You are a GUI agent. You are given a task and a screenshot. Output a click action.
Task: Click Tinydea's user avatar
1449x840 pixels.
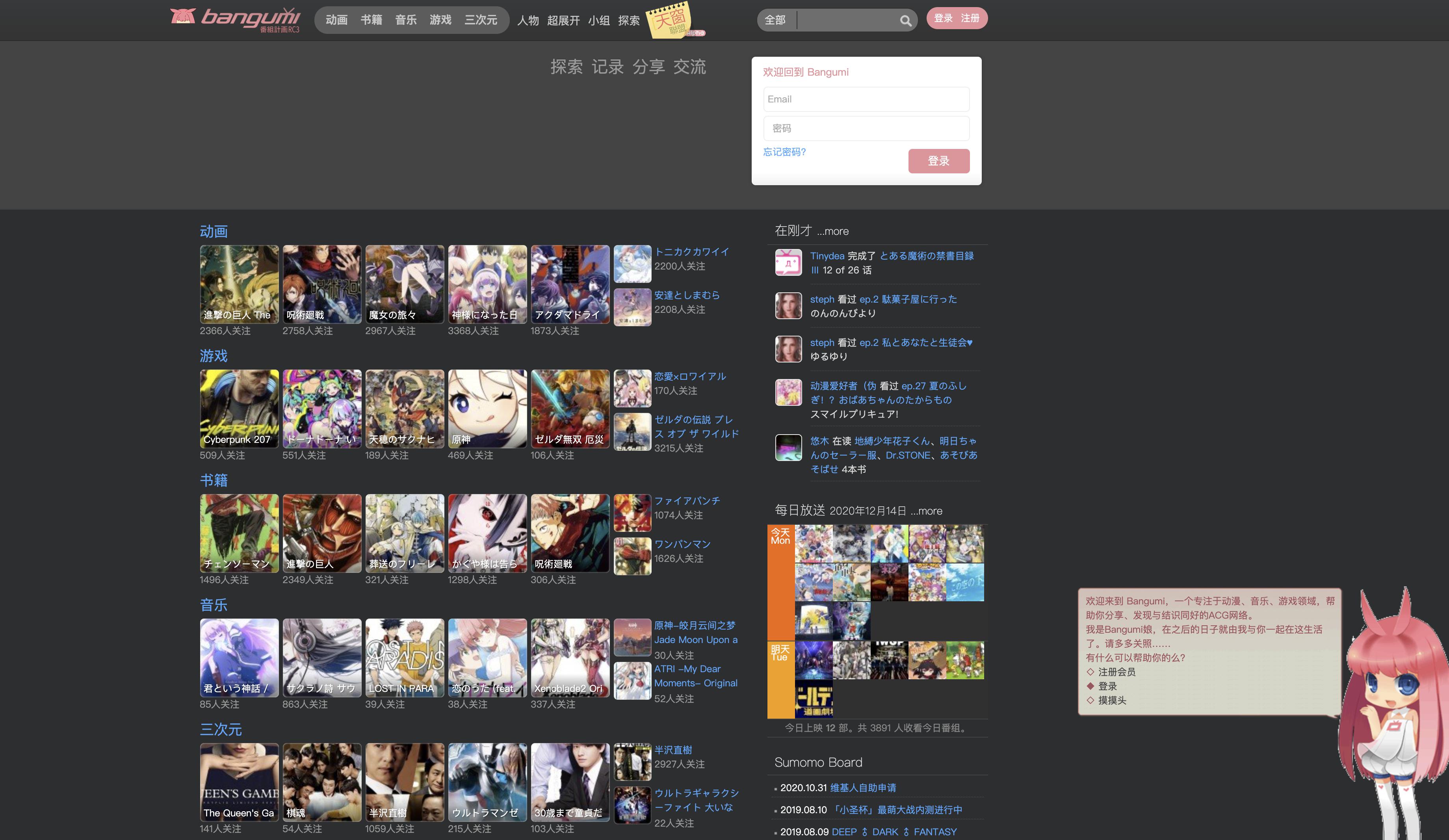click(788, 263)
